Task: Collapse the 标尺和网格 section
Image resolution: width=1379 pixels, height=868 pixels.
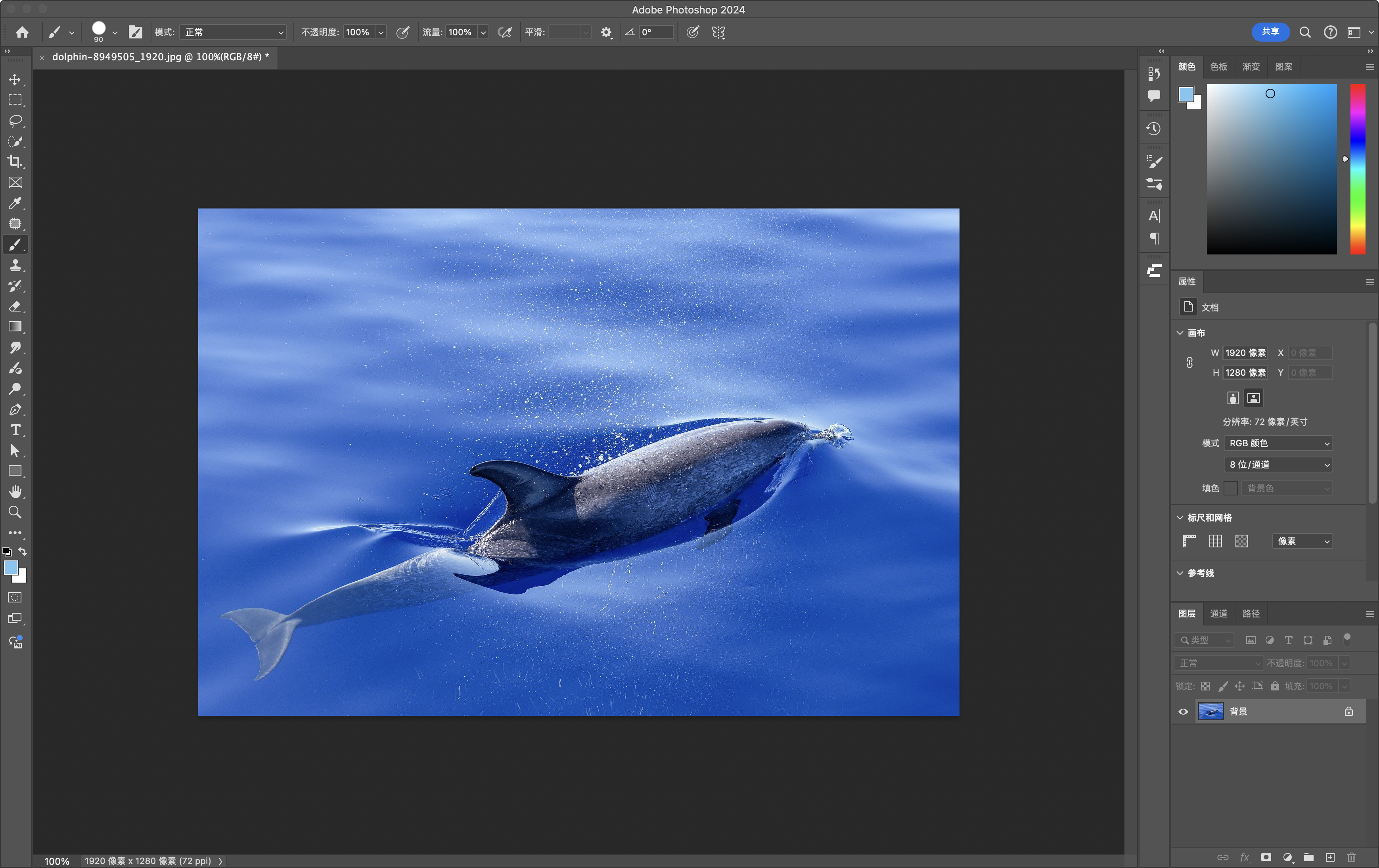Action: pyautogui.click(x=1180, y=518)
